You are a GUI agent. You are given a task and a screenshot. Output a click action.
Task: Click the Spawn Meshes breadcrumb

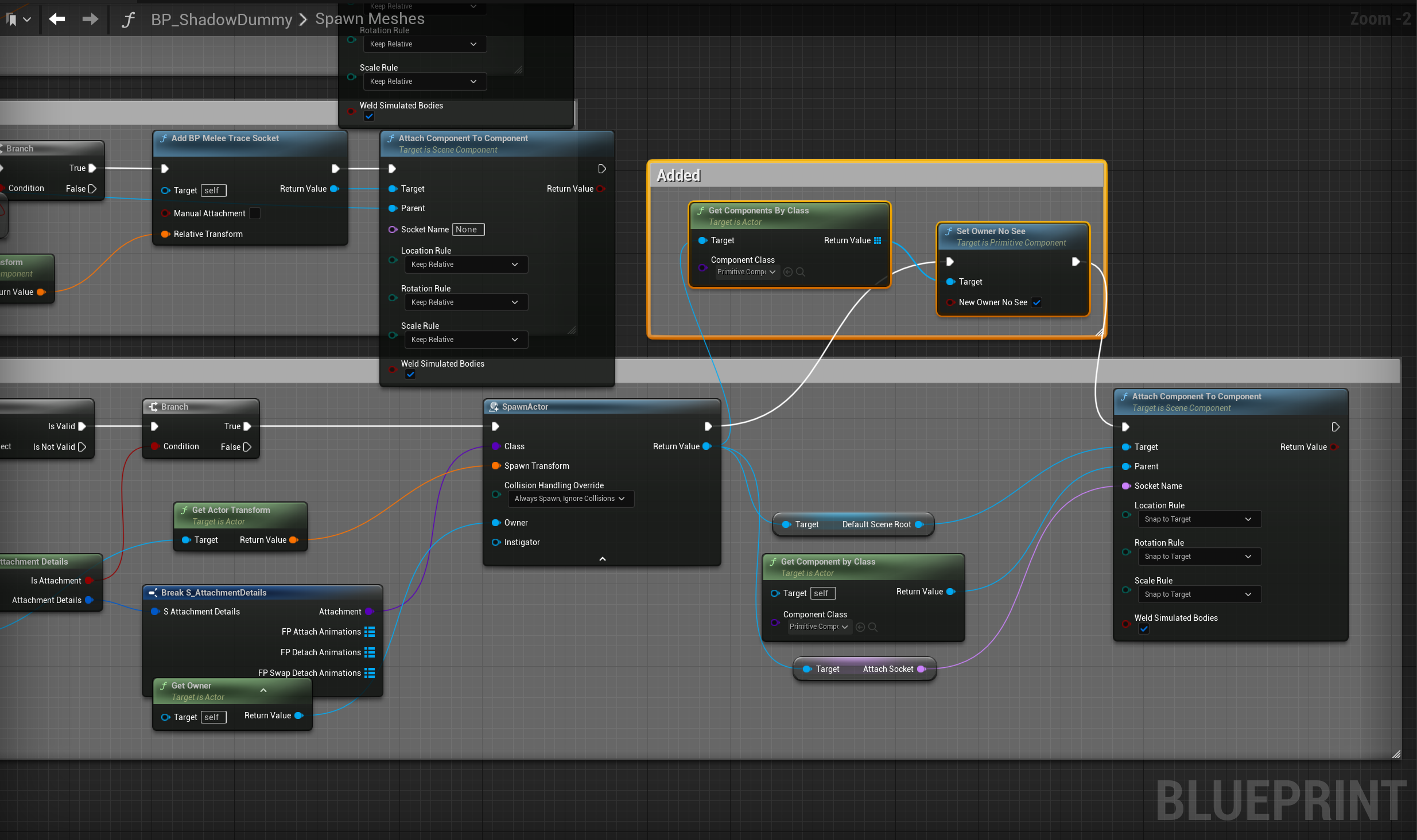click(370, 19)
